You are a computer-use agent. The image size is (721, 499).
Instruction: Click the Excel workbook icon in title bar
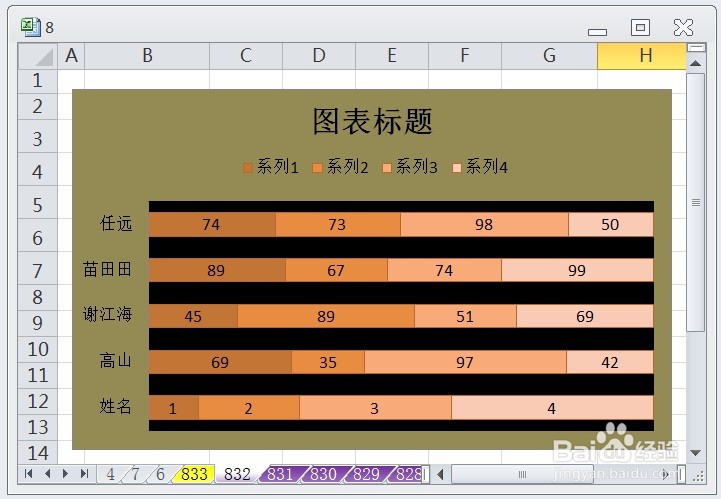(30, 27)
